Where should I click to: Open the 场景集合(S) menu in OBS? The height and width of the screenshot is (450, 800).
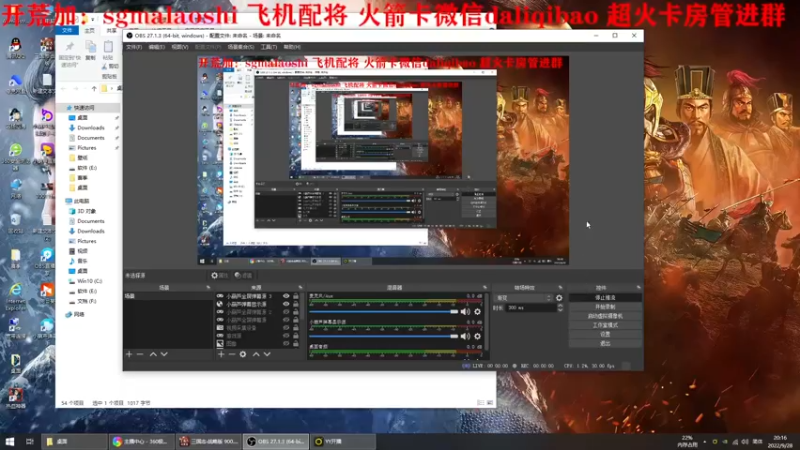pos(240,47)
